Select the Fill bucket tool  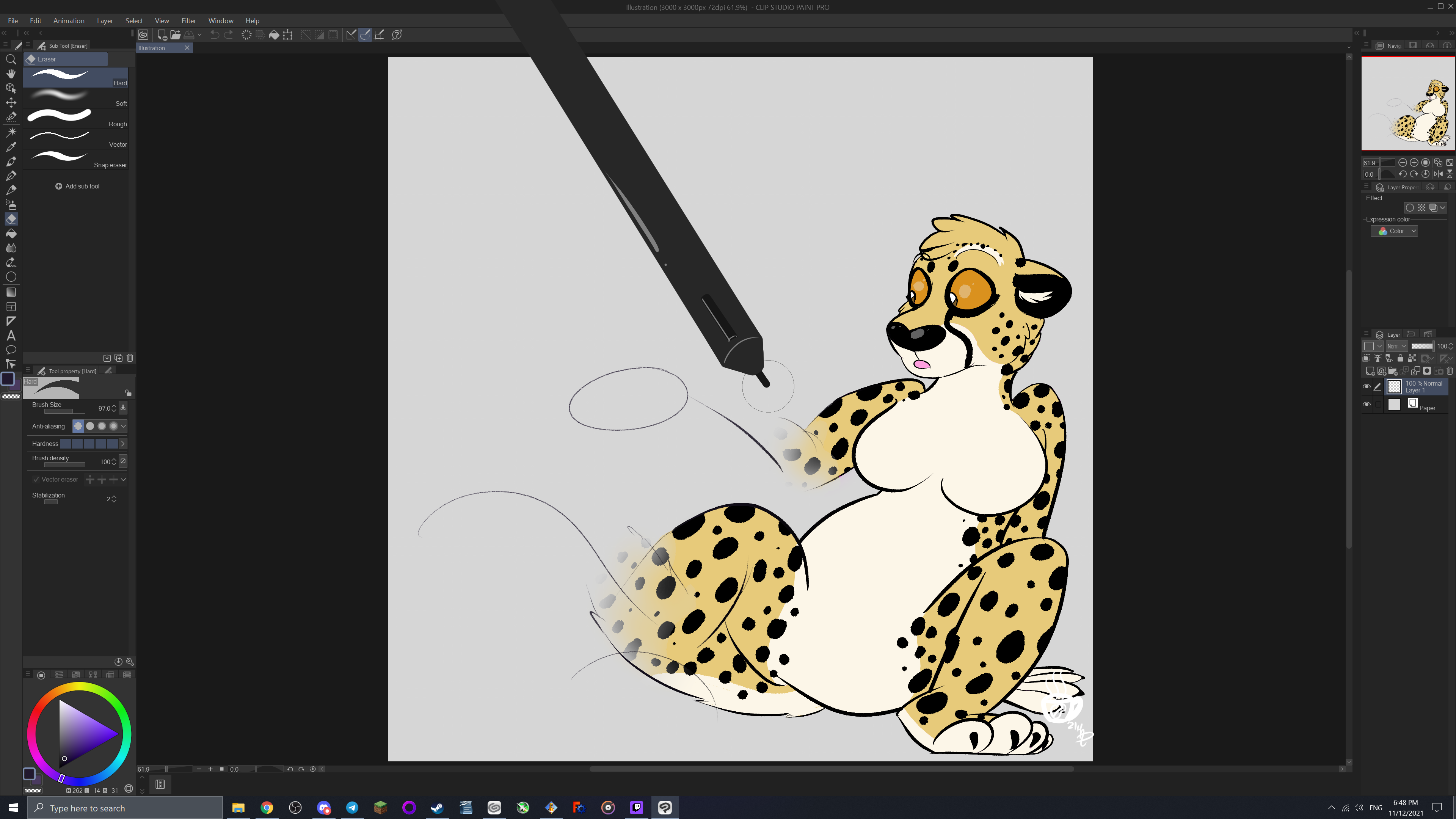[11, 234]
